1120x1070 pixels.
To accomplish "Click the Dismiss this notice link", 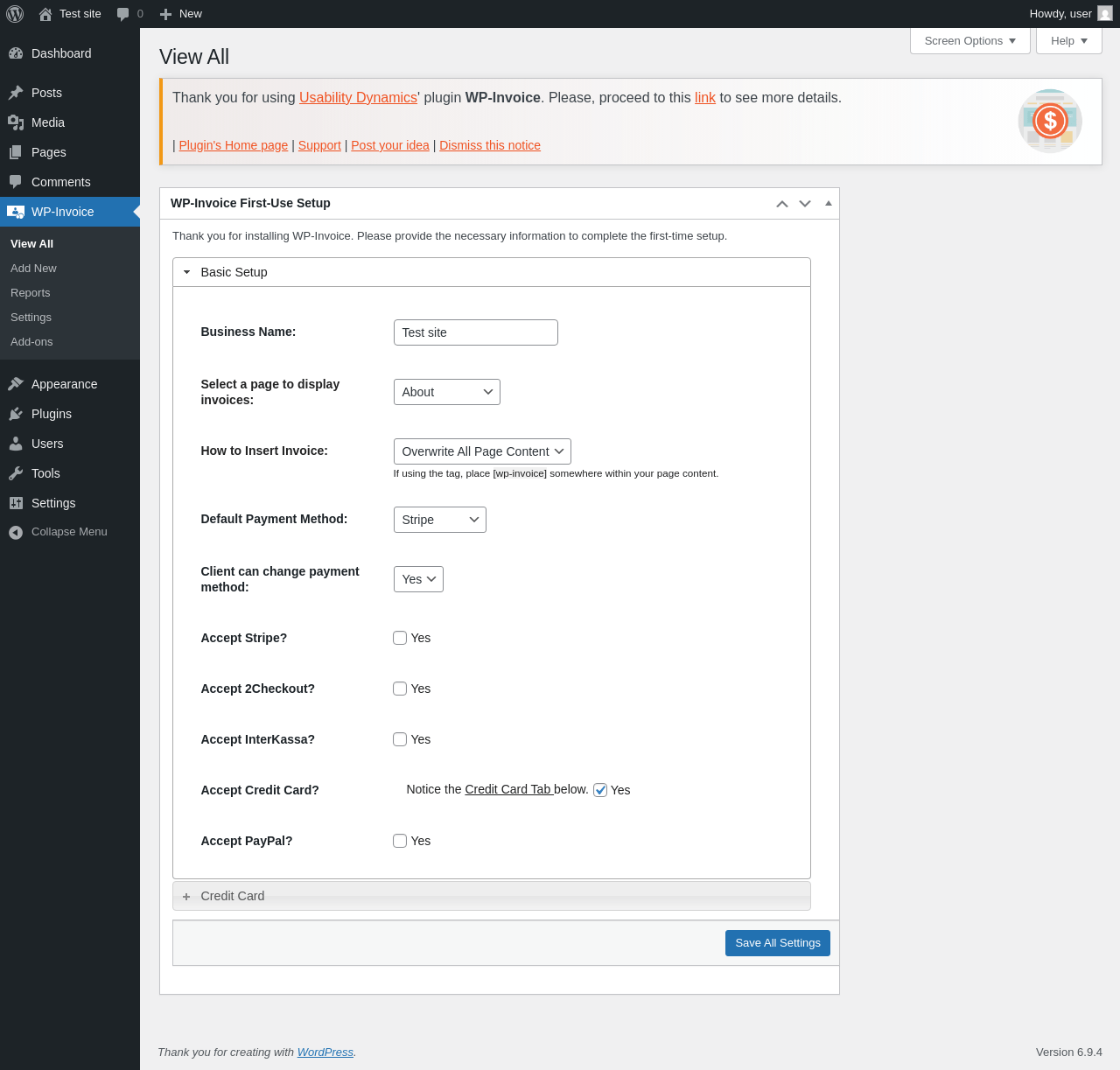I will 490,145.
